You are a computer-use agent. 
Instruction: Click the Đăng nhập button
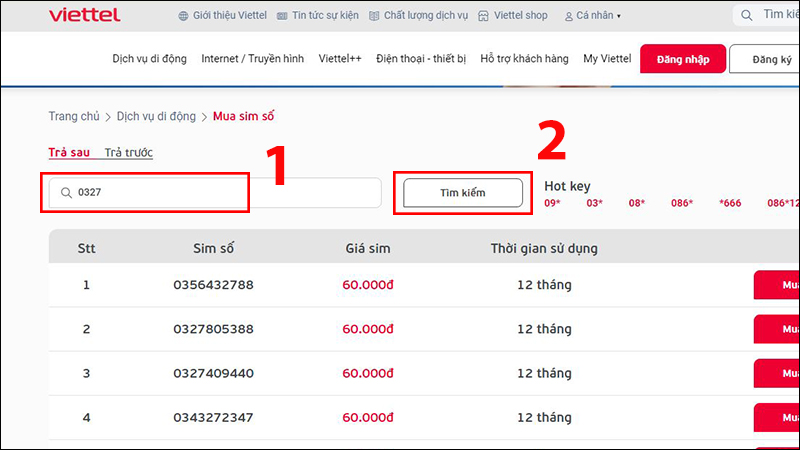683,60
